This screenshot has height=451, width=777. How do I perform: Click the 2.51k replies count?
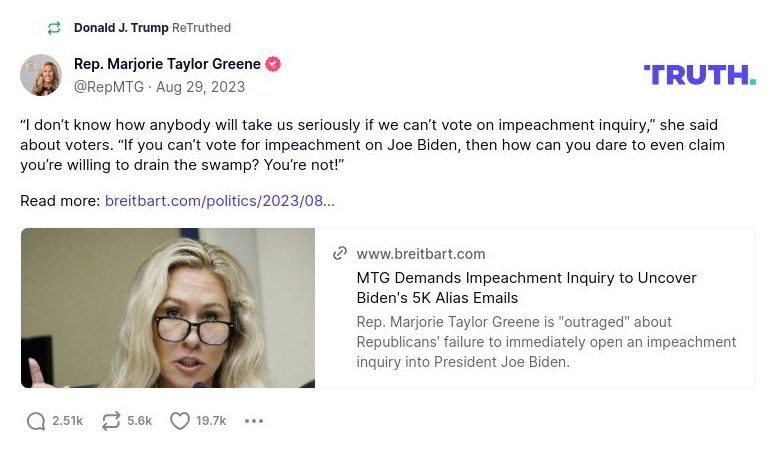(x=67, y=421)
